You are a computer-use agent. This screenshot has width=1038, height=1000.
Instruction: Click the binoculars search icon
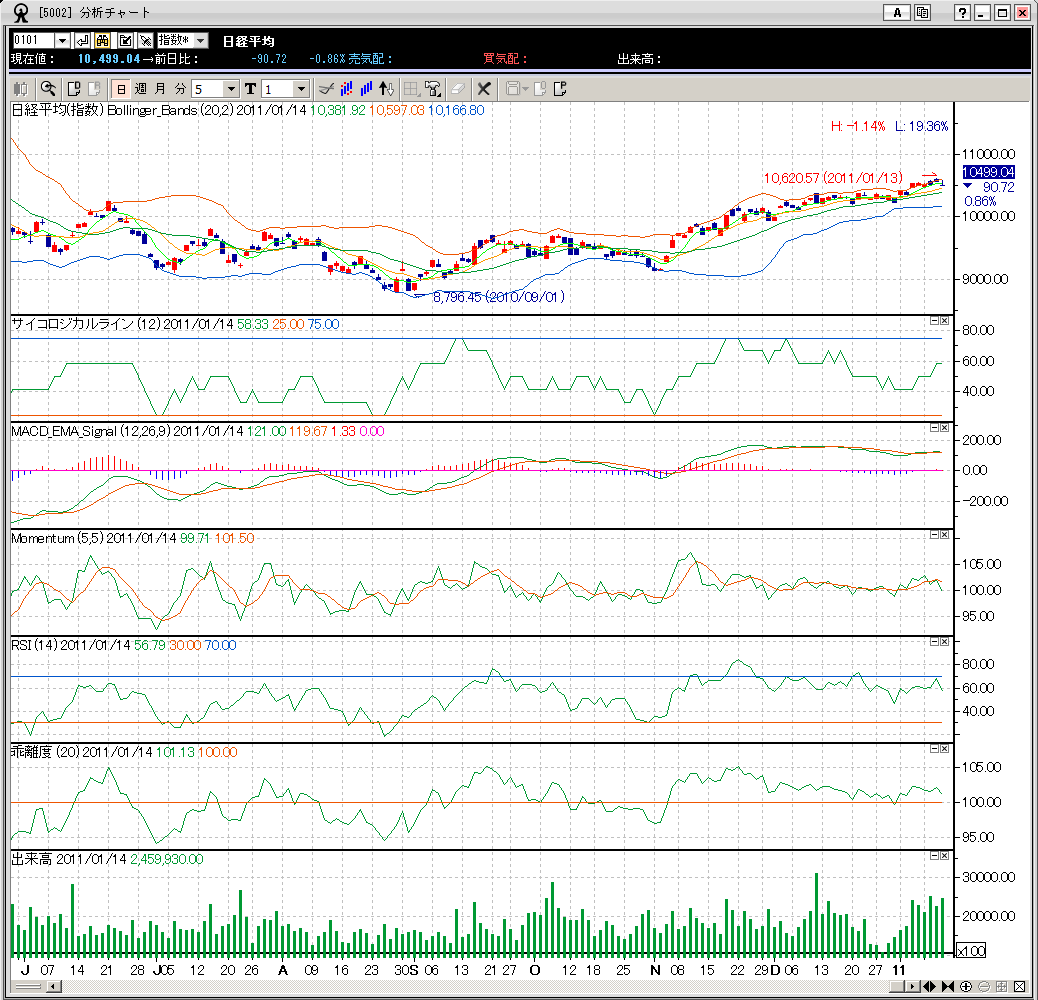coord(103,40)
